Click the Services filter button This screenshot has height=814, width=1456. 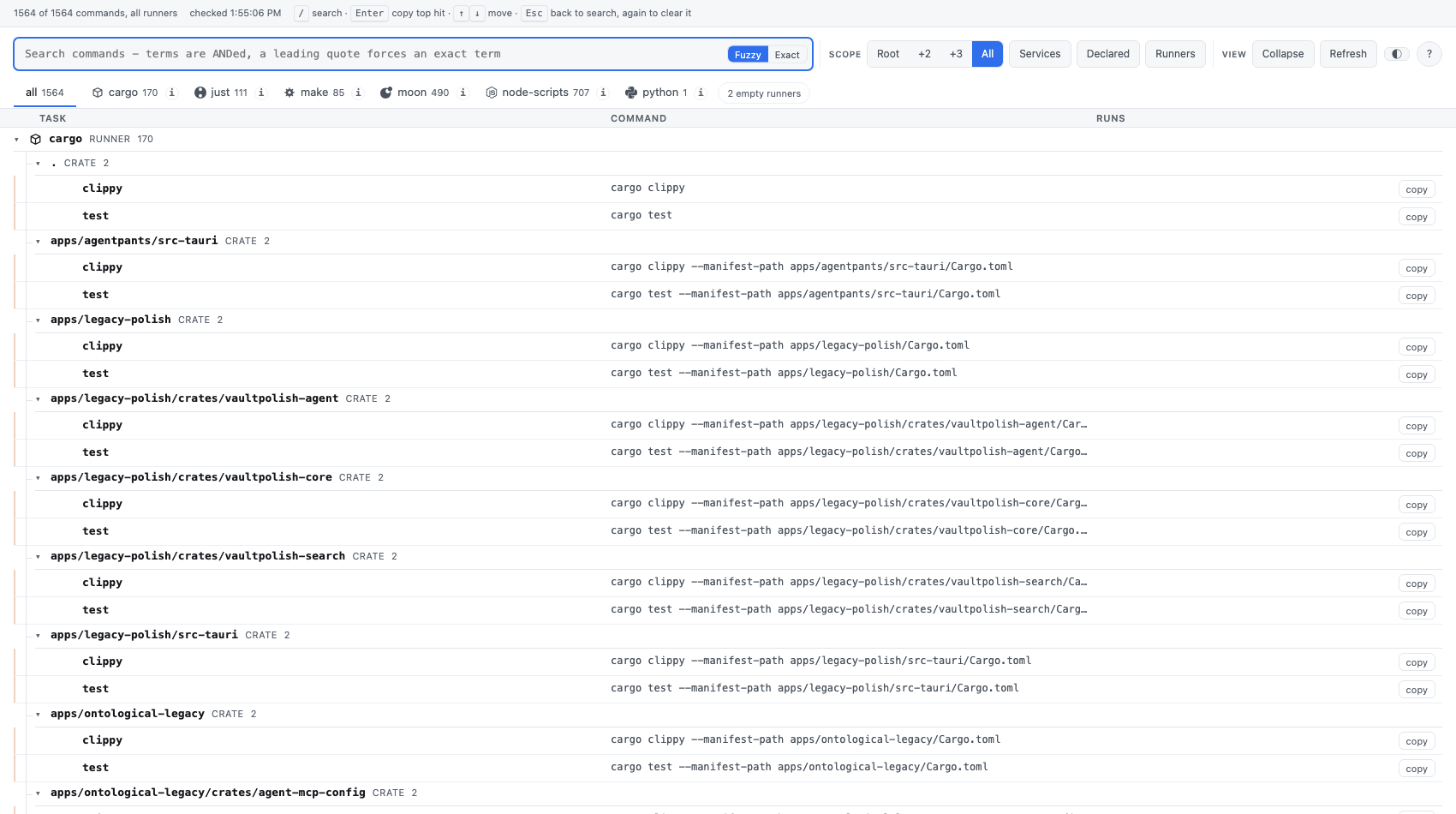point(1040,54)
